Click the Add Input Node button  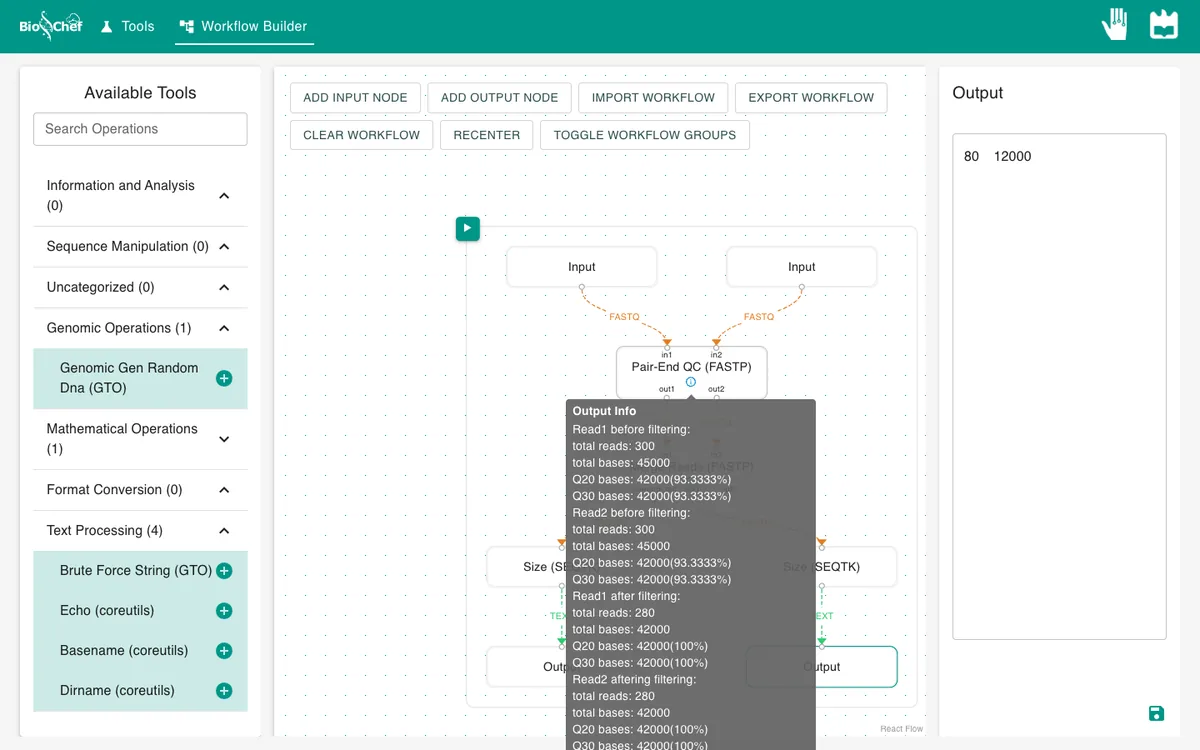tap(355, 97)
